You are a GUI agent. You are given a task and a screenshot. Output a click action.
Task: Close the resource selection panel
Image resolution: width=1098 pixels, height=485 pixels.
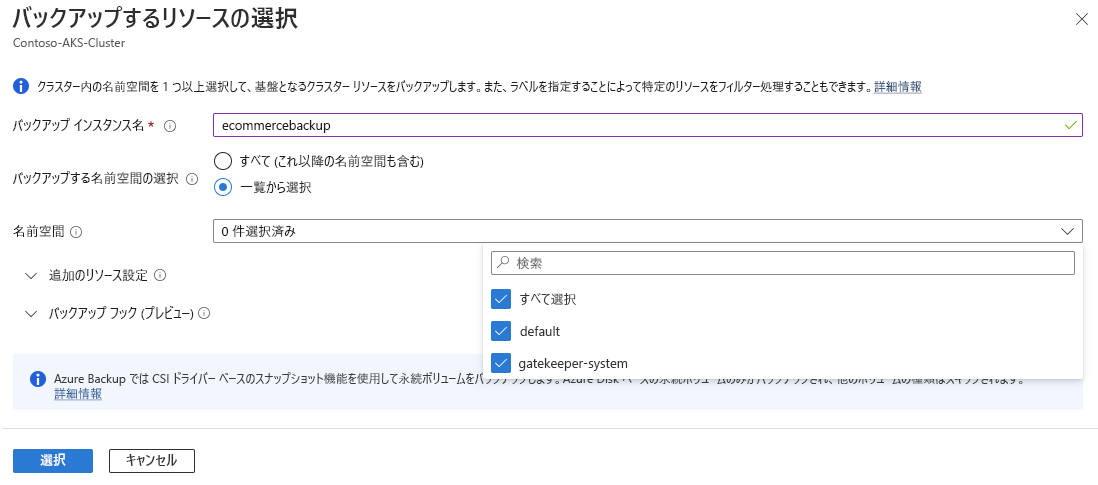tap(1081, 19)
